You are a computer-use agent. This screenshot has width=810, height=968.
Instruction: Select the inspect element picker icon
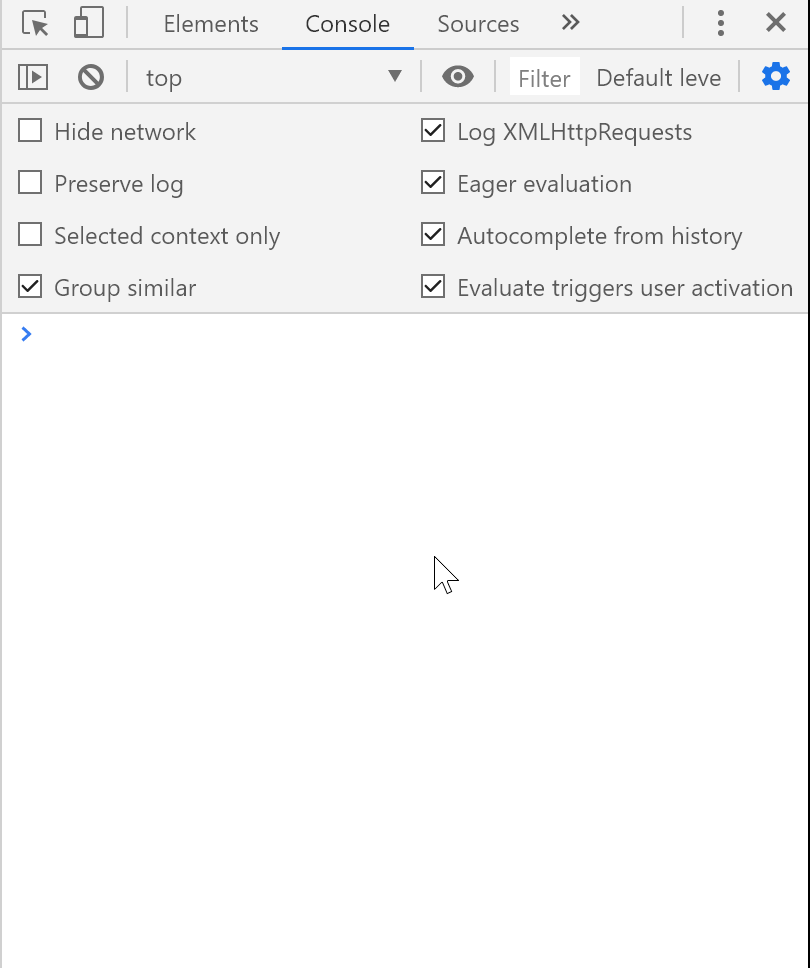(x=35, y=24)
